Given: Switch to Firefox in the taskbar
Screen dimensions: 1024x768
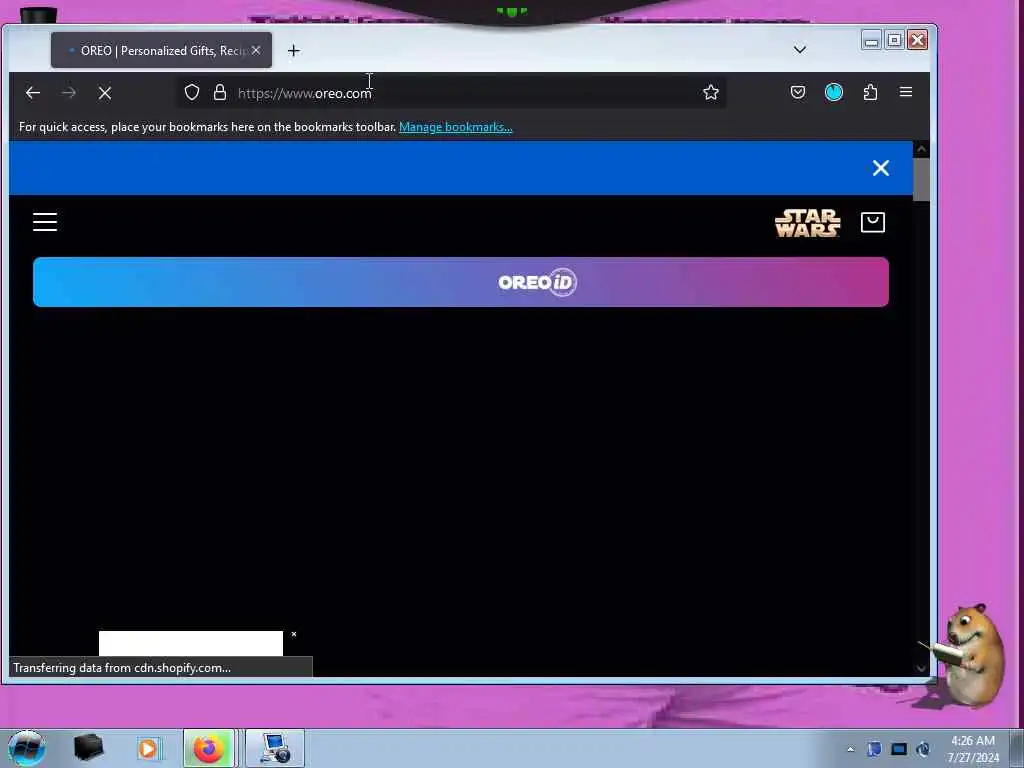Looking at the screenshot, I should [x=209, y=748].
